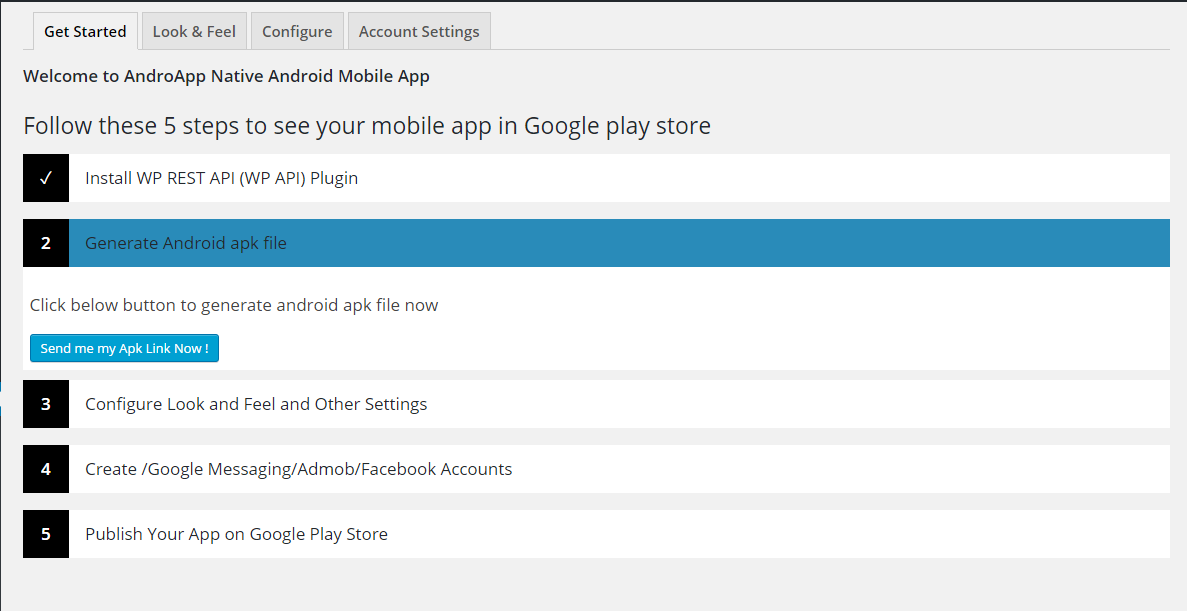Click the Follow these 5 steps heading
This screenshot has height=611, width=1187.
(367, 126)
